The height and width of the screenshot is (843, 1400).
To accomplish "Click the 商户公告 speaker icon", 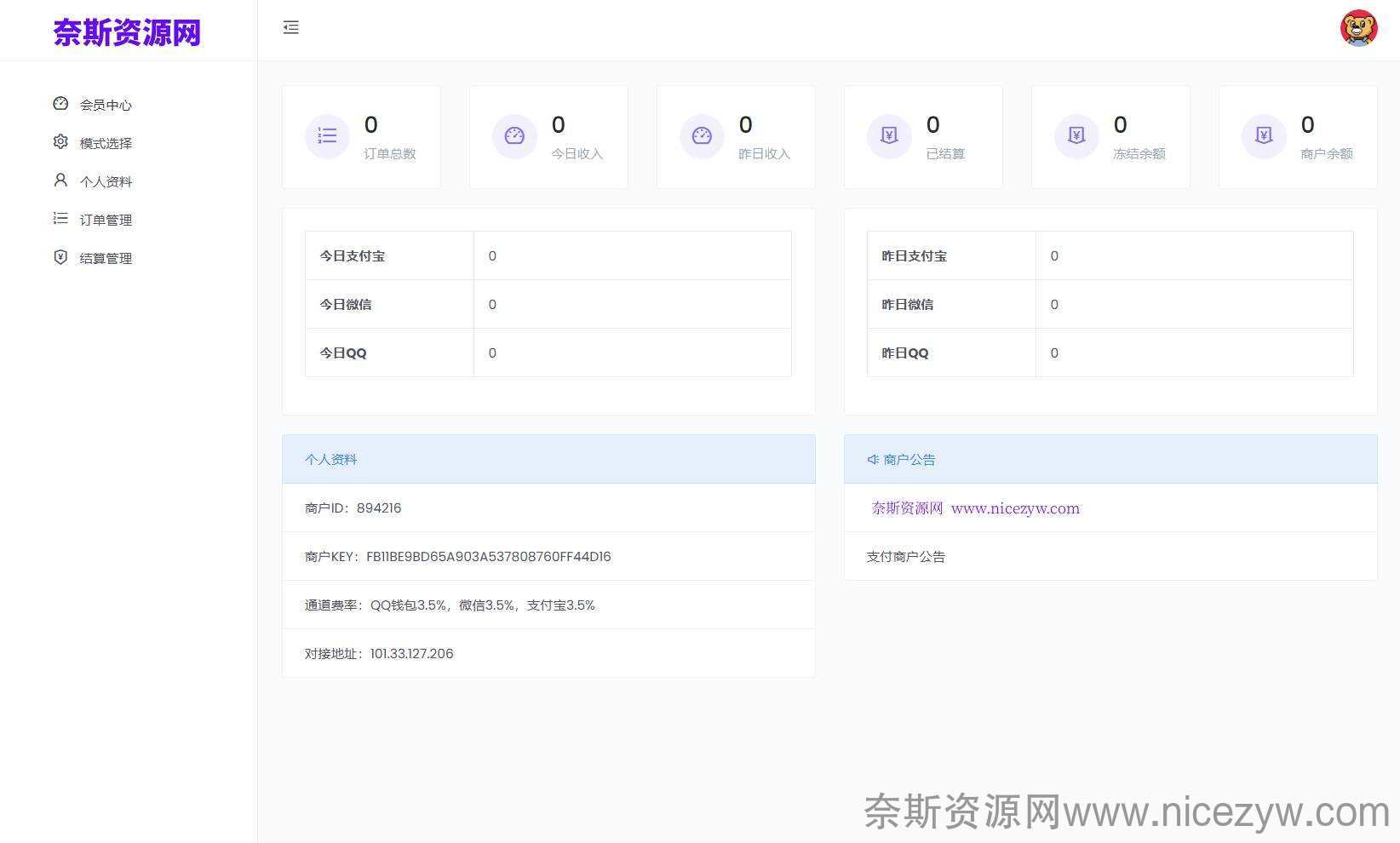I will (x=873, y=460).
